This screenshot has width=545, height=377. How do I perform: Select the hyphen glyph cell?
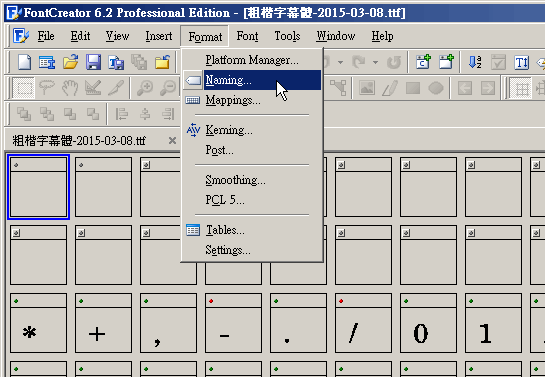[x=233, y=323]
